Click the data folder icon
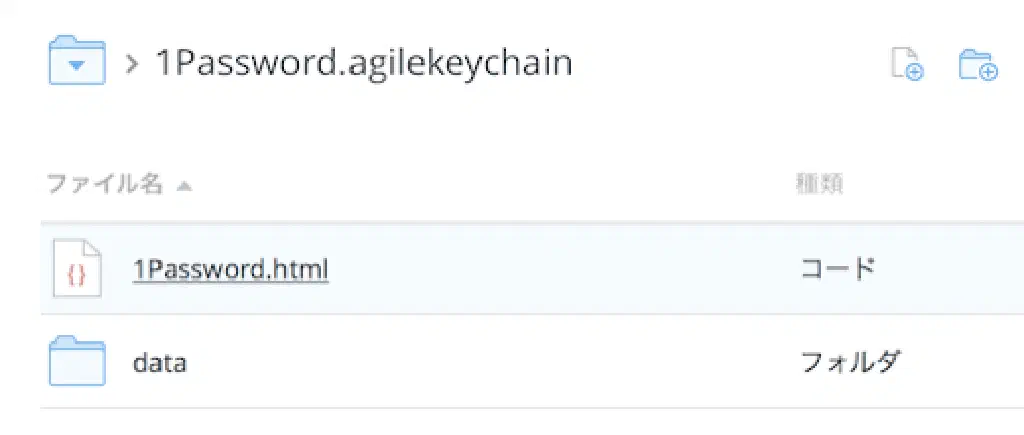 coord(77,361)
